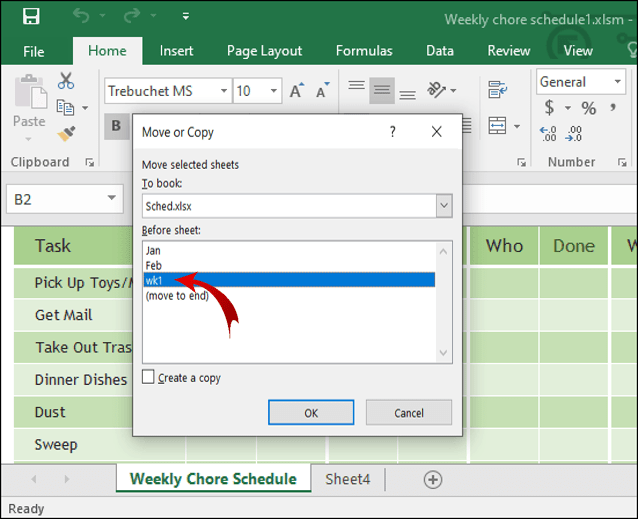Click the next sheet navigation arrow
638x519 pixels.
click(66, 479)
